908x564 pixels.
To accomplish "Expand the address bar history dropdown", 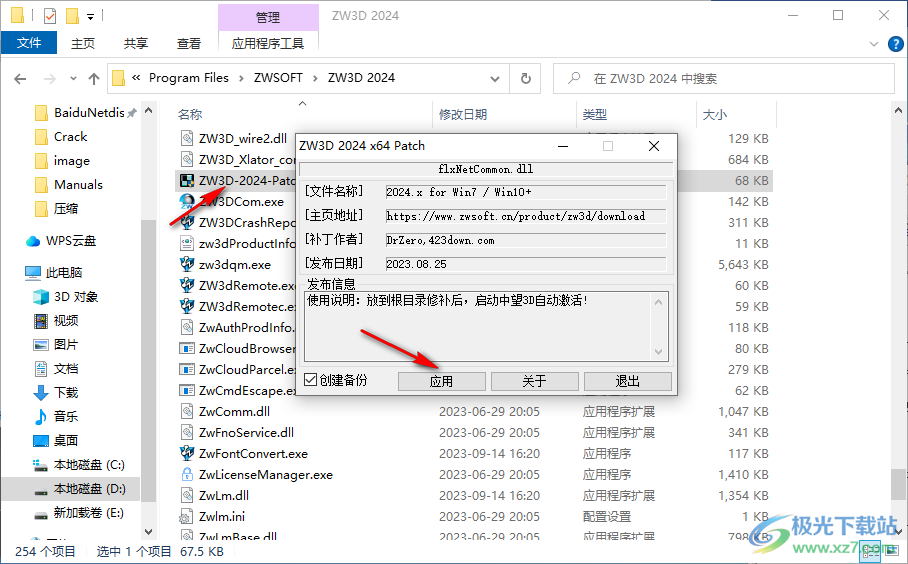I will (495, 79).
